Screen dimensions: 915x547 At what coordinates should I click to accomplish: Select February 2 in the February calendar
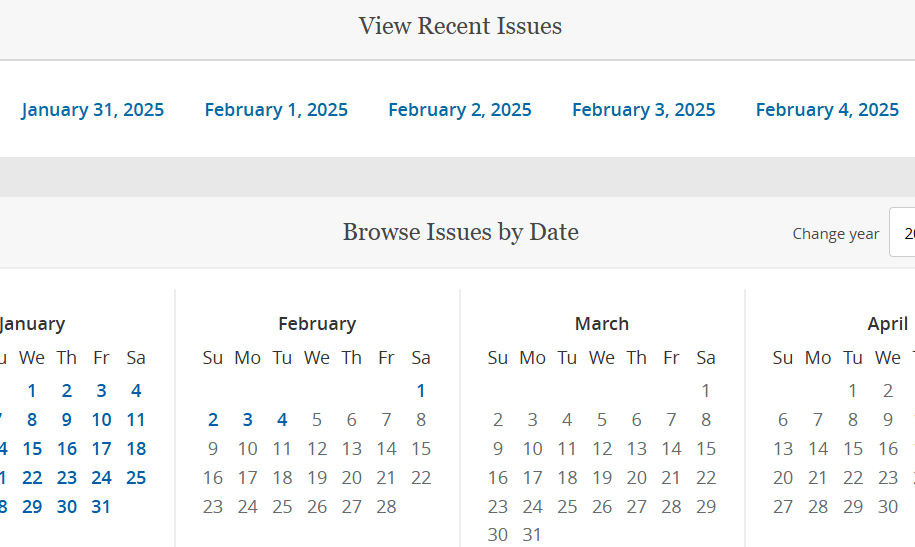(x=213, y=420)
